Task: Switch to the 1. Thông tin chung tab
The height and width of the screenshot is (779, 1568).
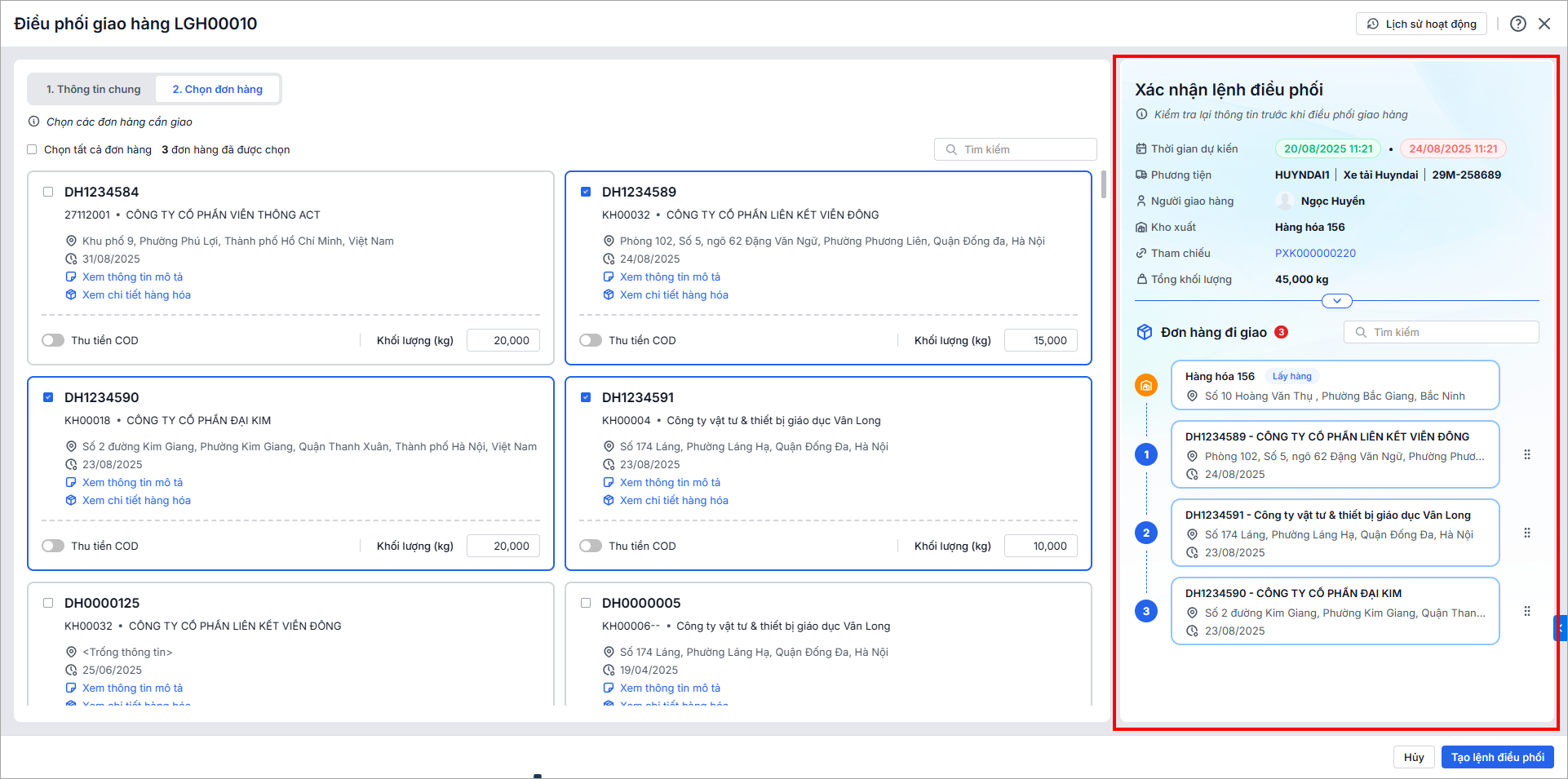Action: pyautogui.click(x=93, y=90)
